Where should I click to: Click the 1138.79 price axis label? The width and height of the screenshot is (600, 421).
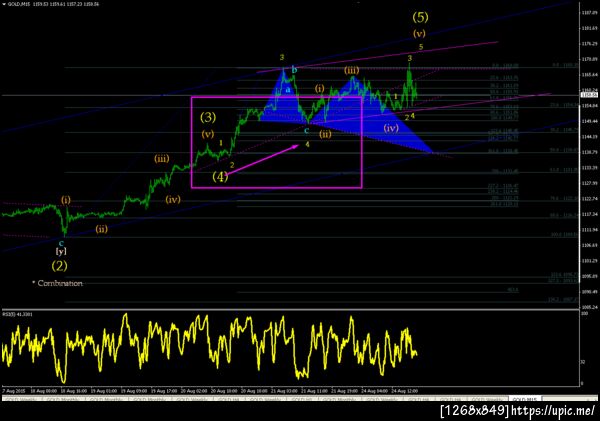pyautogui.click(x=590, y=152)
